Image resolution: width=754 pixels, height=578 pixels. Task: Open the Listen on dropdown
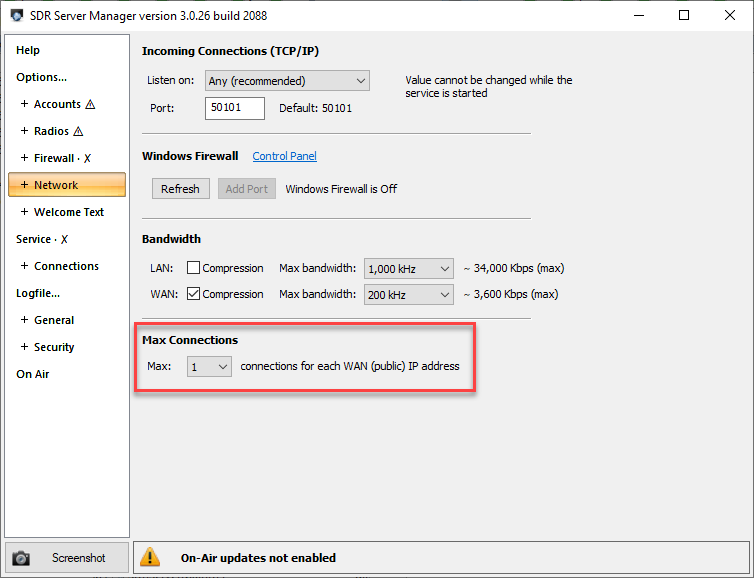tap(287, 81)
